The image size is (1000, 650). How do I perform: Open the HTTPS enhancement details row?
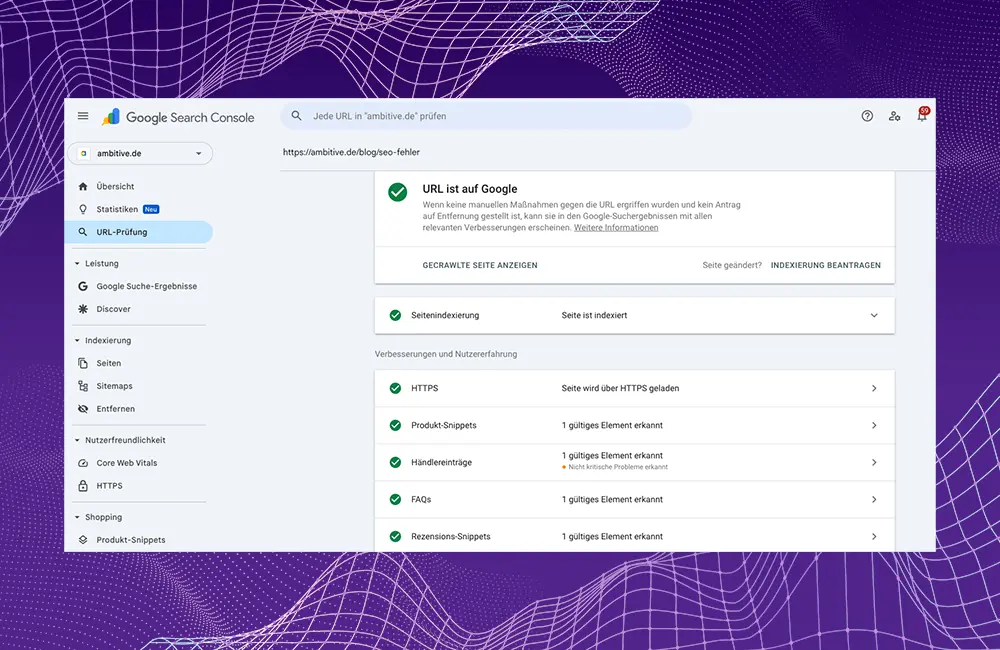point(634,388)
